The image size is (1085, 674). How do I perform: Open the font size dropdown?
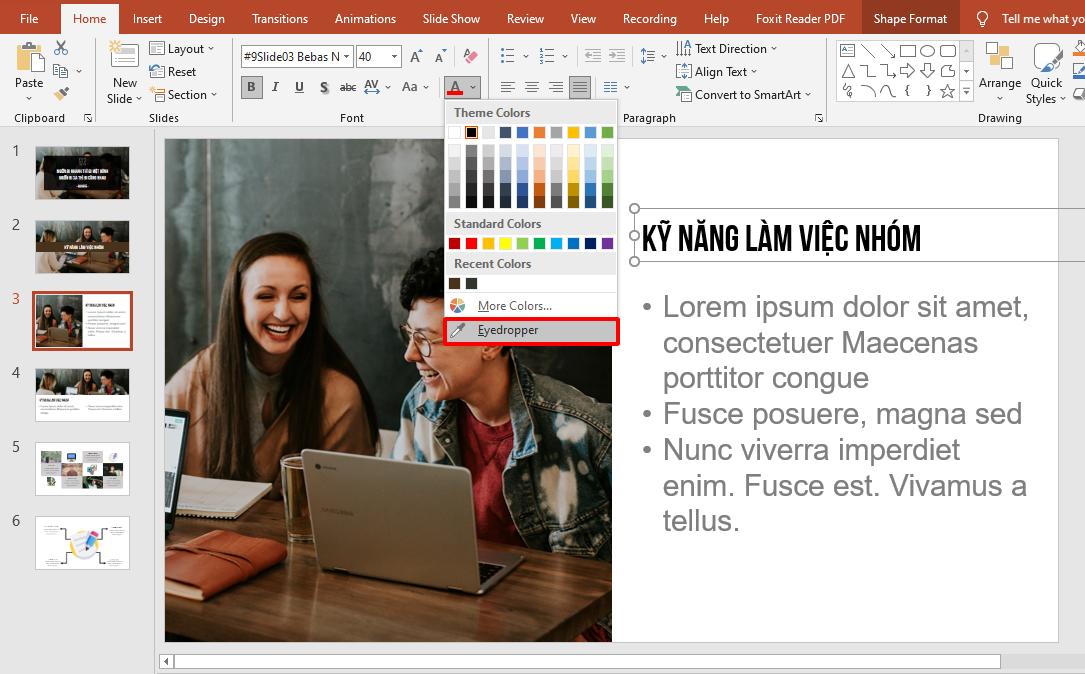(x=393, y=56)
